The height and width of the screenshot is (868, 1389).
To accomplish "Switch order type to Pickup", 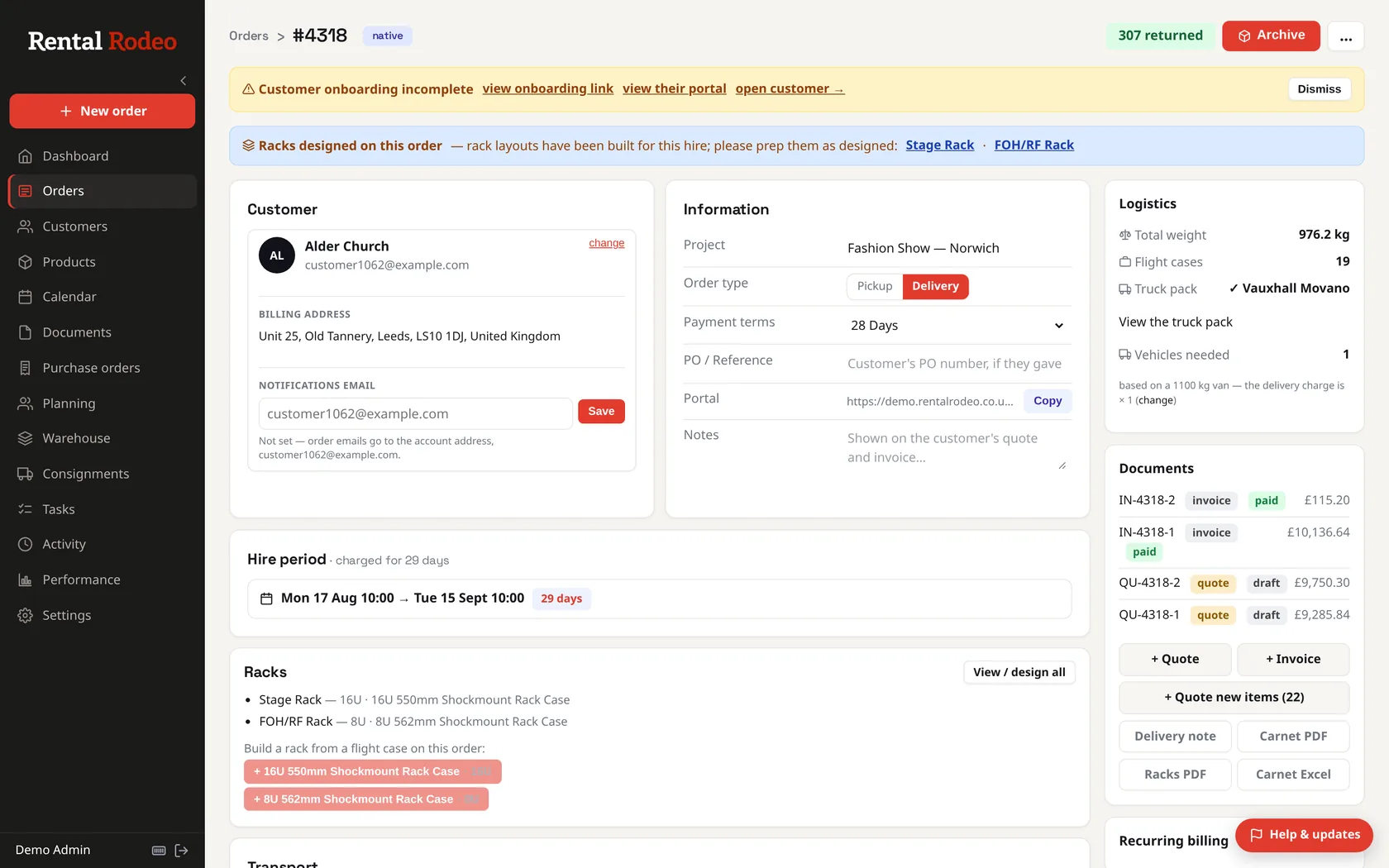I will coord(875,286).
